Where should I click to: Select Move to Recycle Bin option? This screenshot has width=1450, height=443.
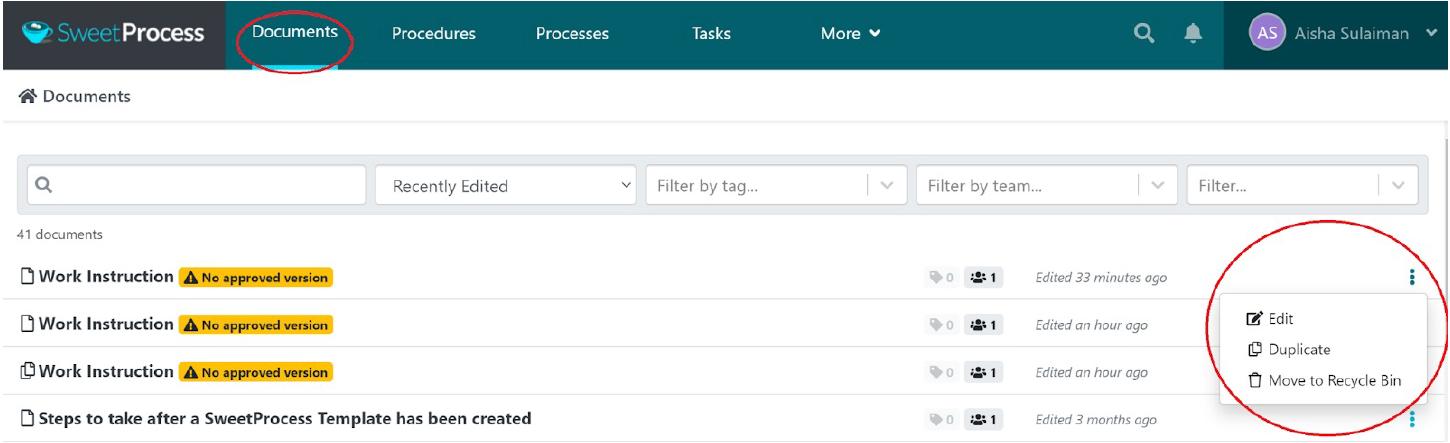coord(1334,381)
